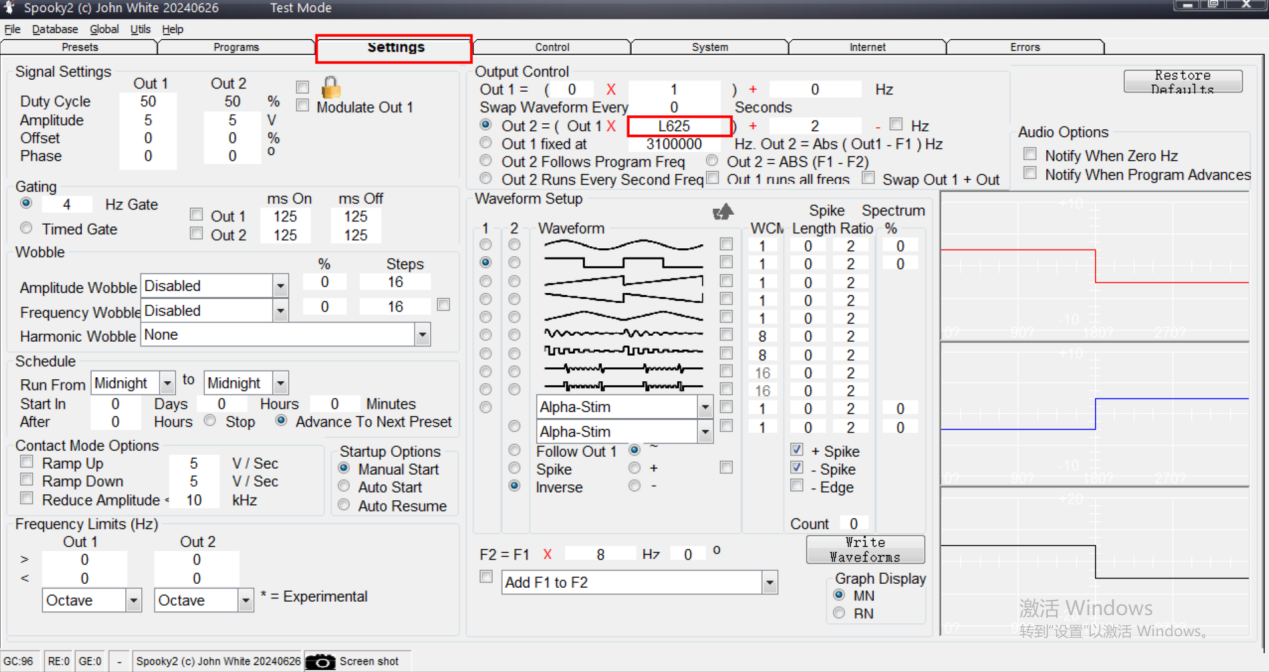Tick the Ramp Up checkbox
1269x672 pixels.
[26, 464]
